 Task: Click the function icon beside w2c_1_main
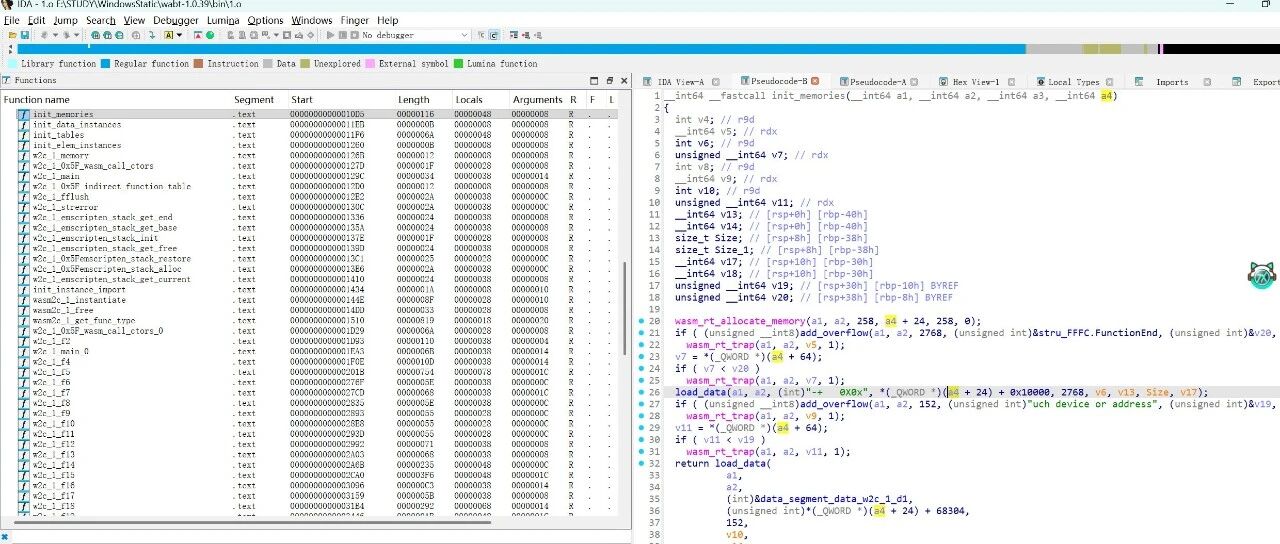[x=22, y=176]
